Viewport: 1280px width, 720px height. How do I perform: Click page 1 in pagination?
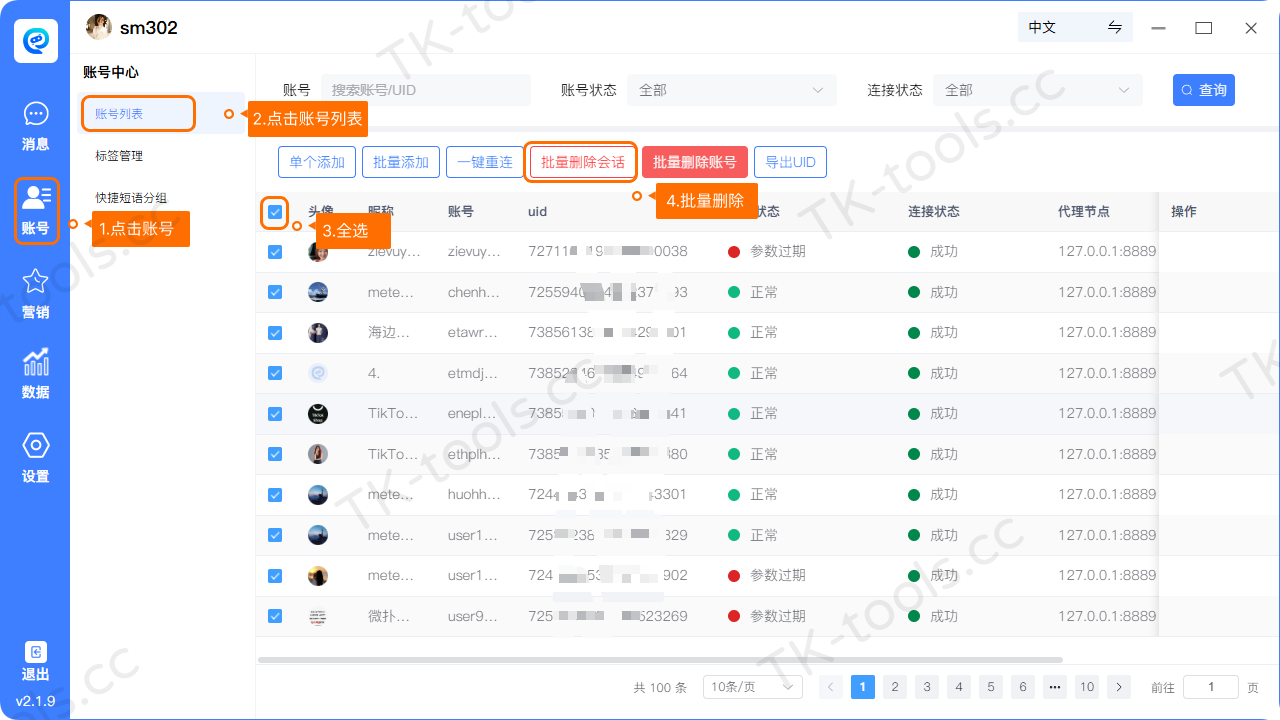tap(863, 687)
